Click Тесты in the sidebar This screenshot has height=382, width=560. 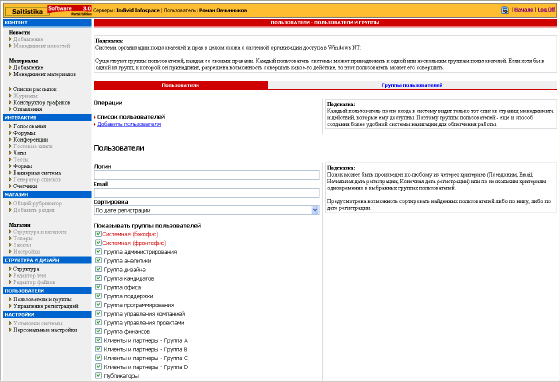click(21, 160)
